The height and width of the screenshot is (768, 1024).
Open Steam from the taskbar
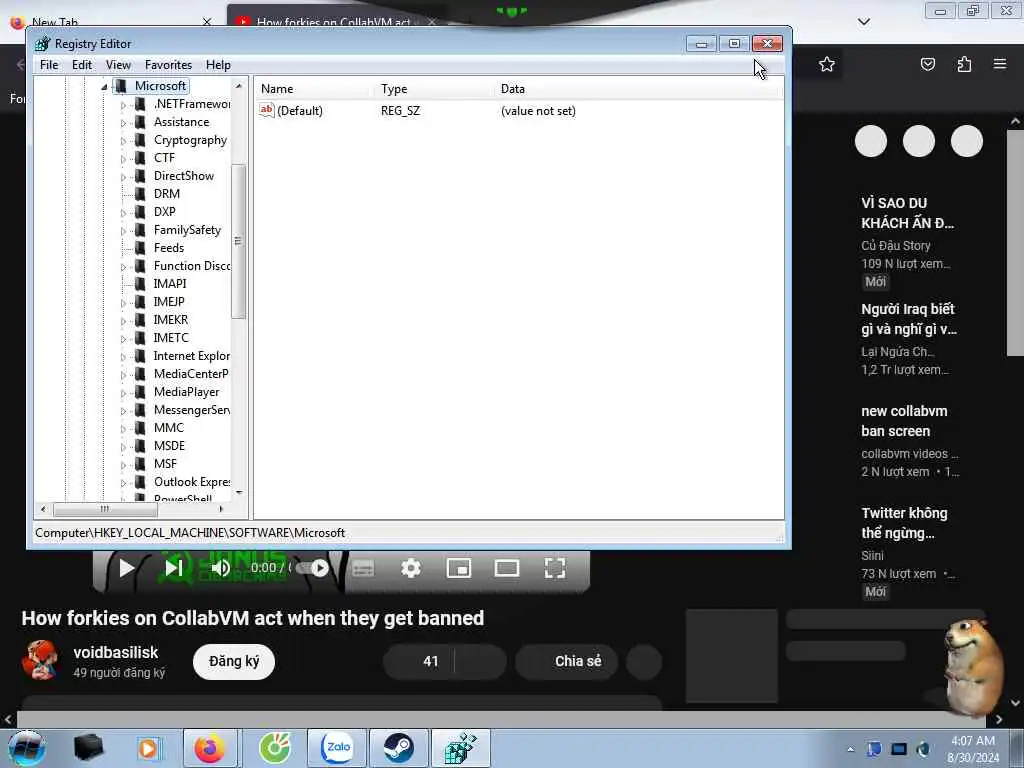coord(399,748)
